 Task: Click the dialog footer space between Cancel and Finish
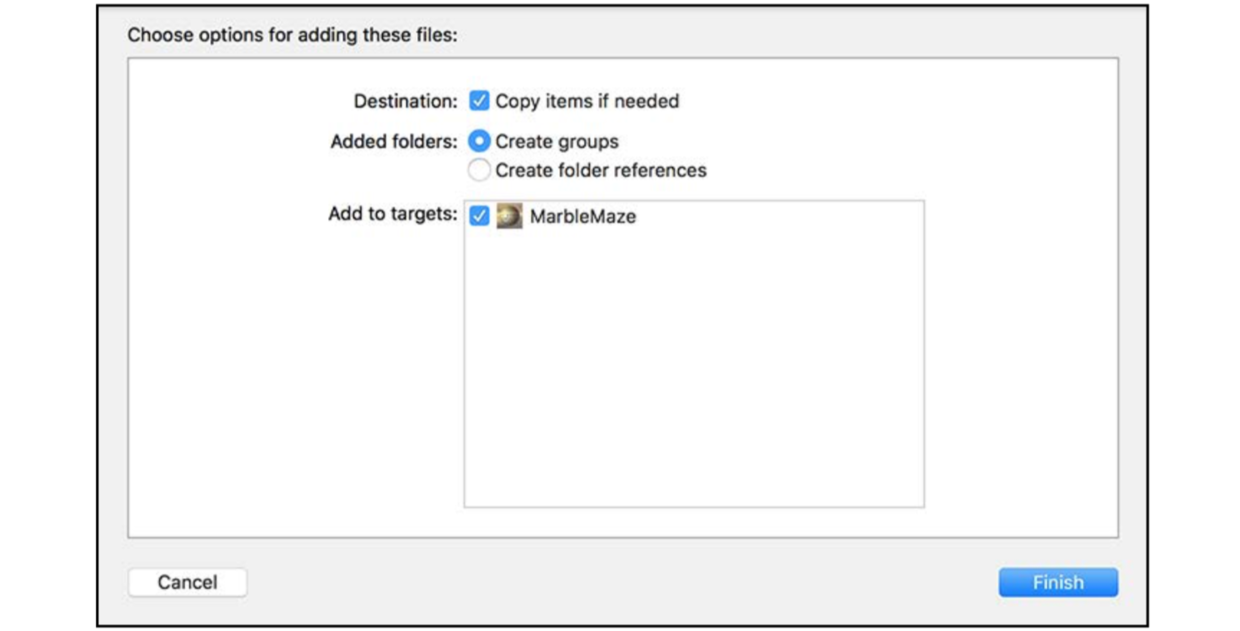[622, 582]
